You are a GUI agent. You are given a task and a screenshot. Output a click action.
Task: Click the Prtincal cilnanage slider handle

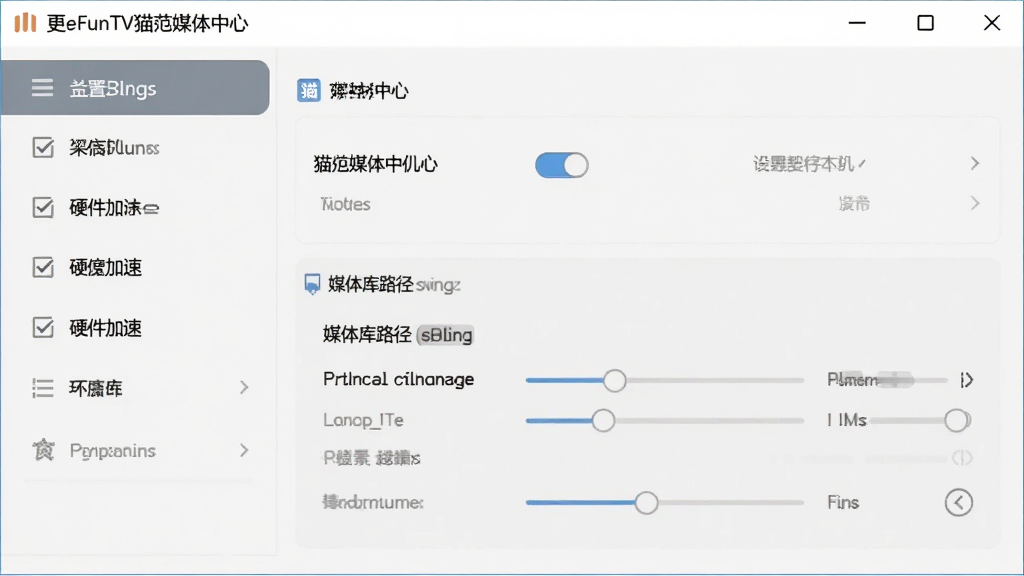[615, 380]
